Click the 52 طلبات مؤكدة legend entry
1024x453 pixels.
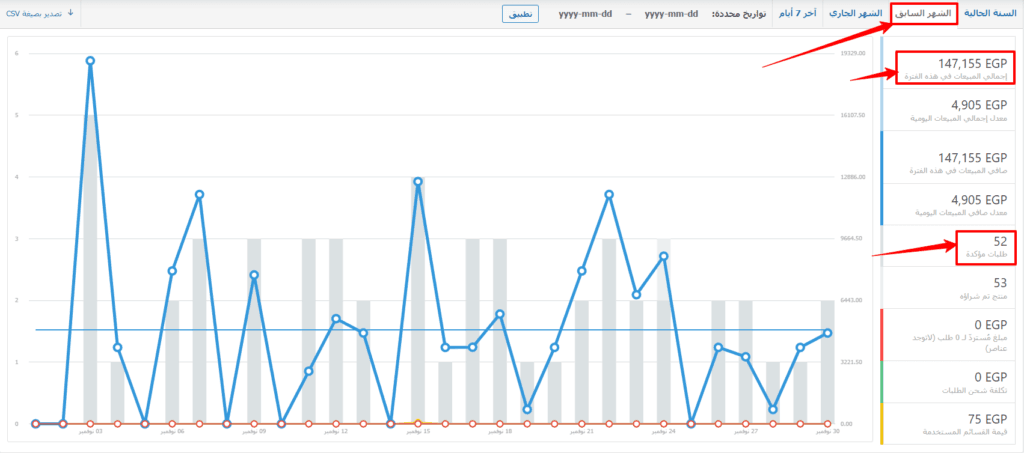click(948, 247)
